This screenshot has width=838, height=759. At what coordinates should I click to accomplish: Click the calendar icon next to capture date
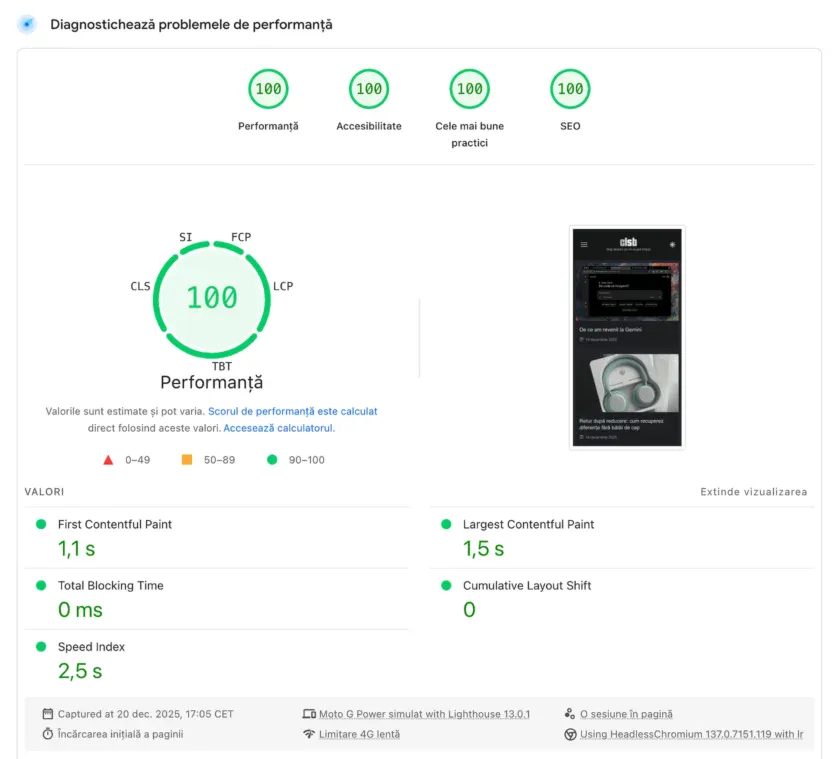coord(47,713)
